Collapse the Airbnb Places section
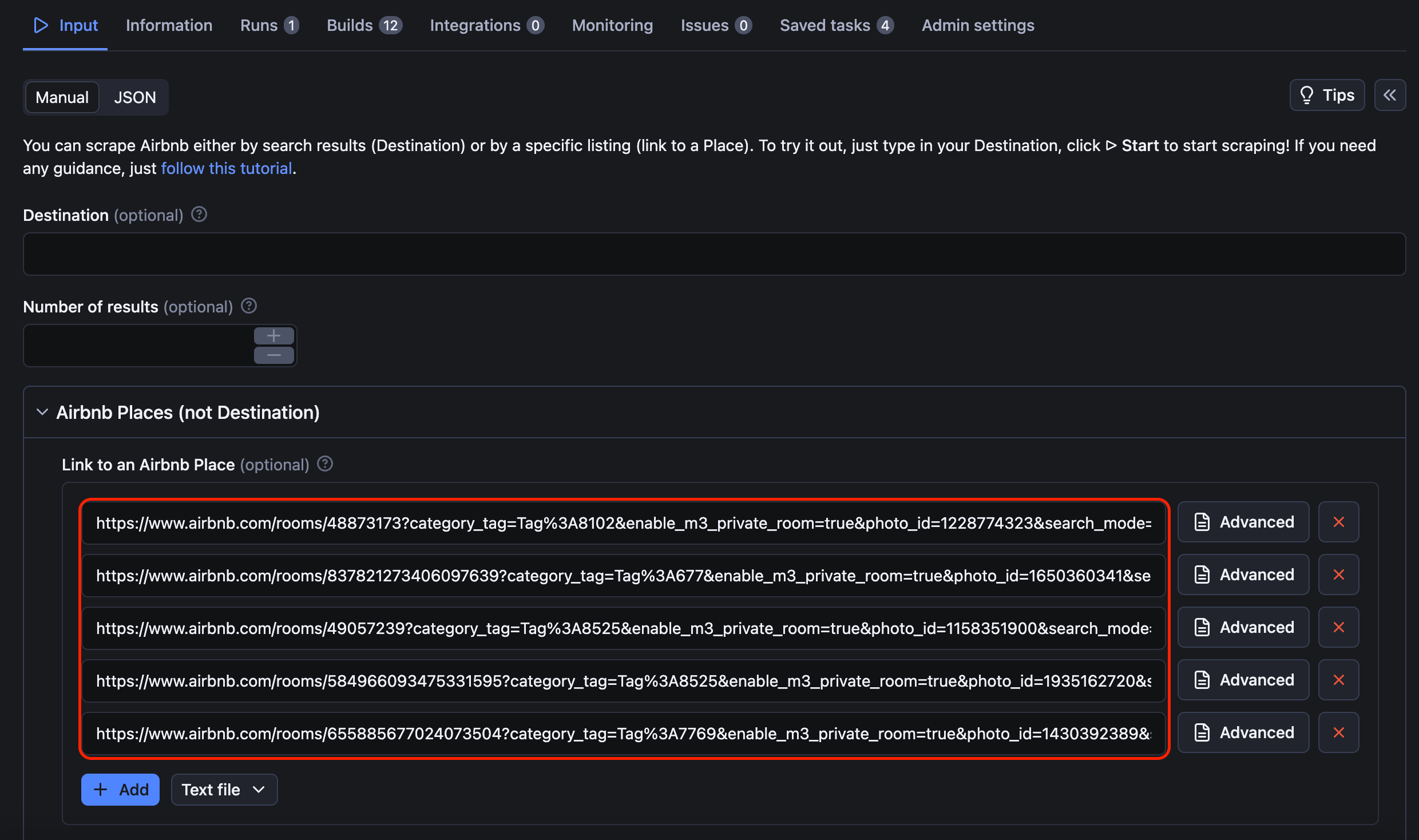The width and height of the screenshot is (1419, 840). point(42,412)
